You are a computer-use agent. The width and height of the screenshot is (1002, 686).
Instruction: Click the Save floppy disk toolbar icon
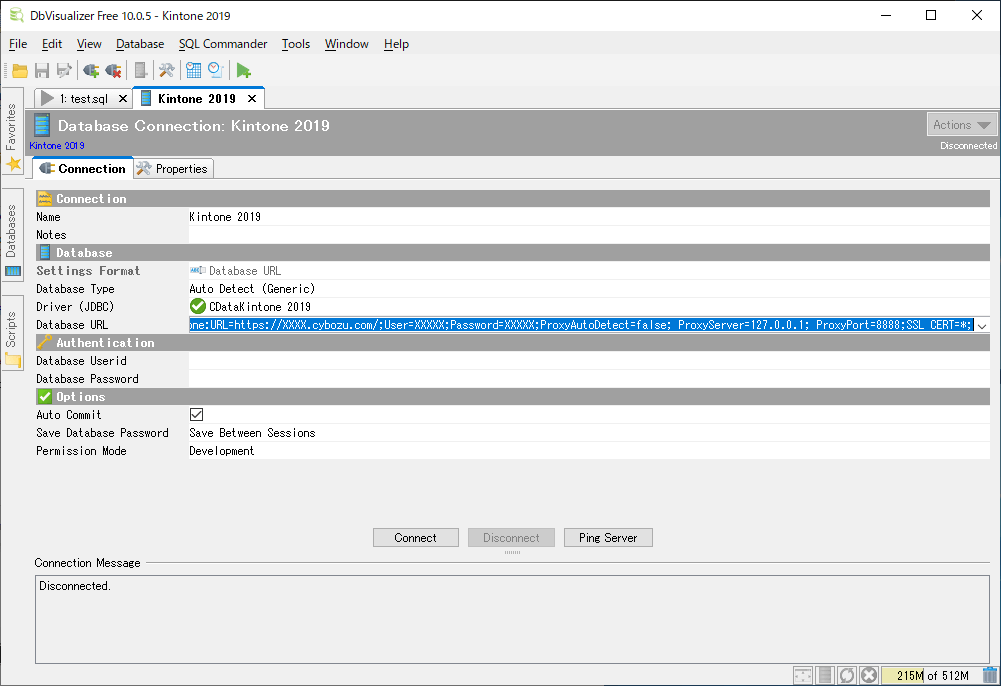pyautogui.click(x=42, y=70)
